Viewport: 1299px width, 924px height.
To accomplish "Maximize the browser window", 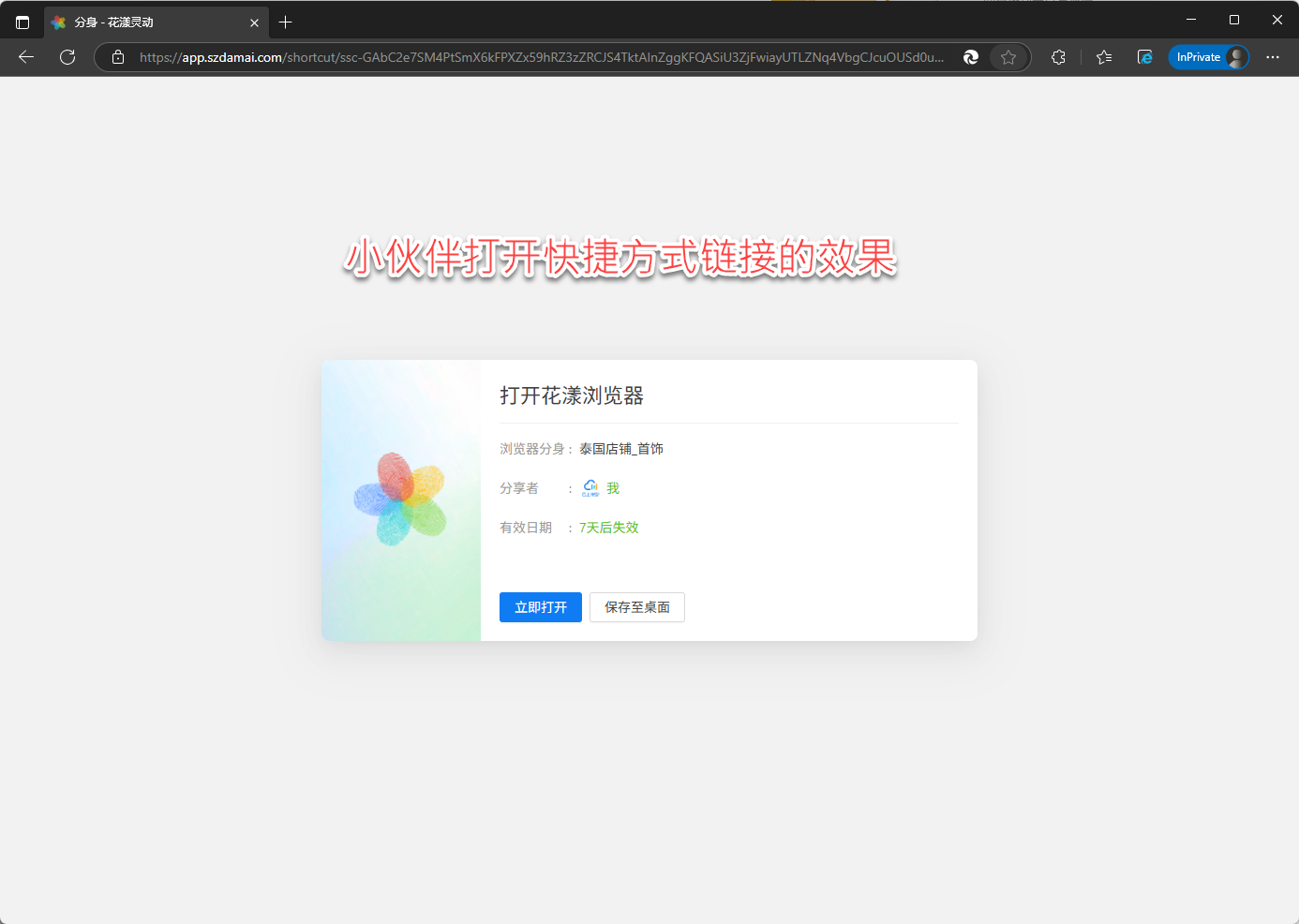I will pyautogui.click(x=1234, y=20).
